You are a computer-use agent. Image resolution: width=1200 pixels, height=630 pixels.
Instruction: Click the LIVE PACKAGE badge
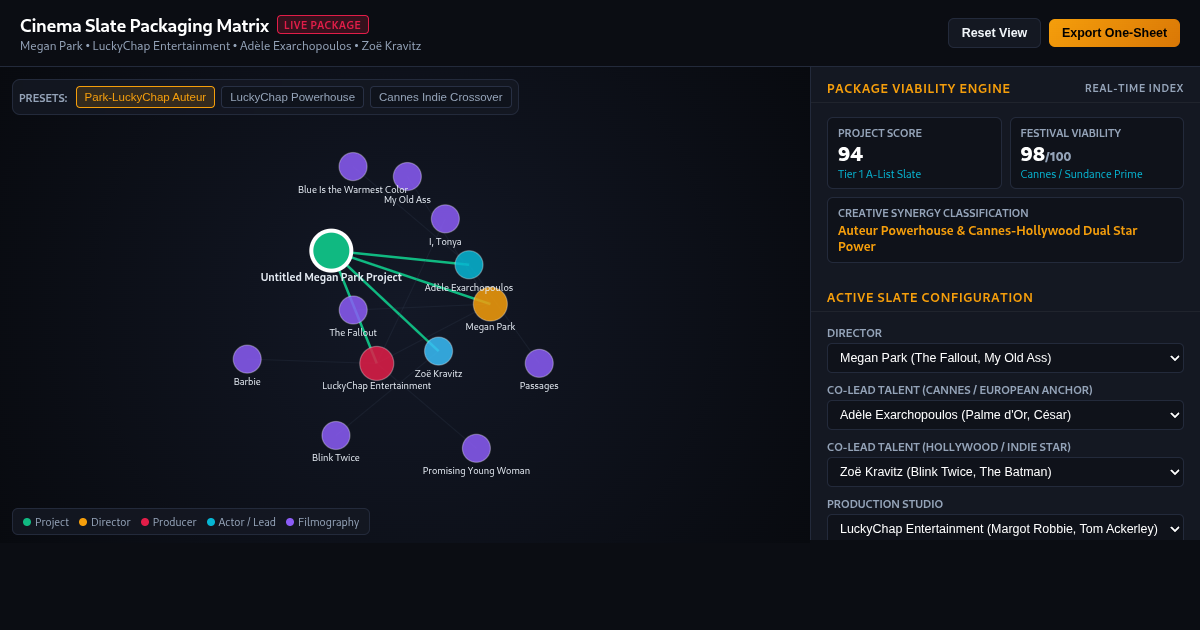click(x=323, y=25)
